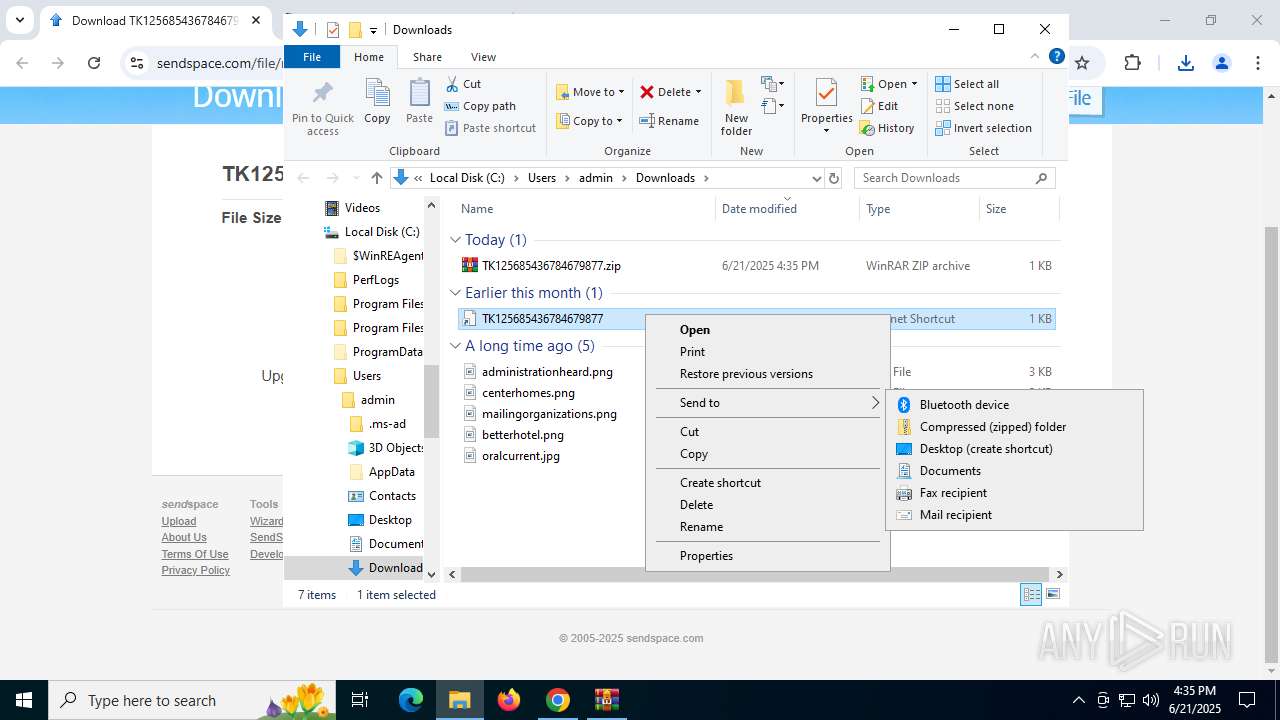Click the Copy ribbon icon

(377, 102)
